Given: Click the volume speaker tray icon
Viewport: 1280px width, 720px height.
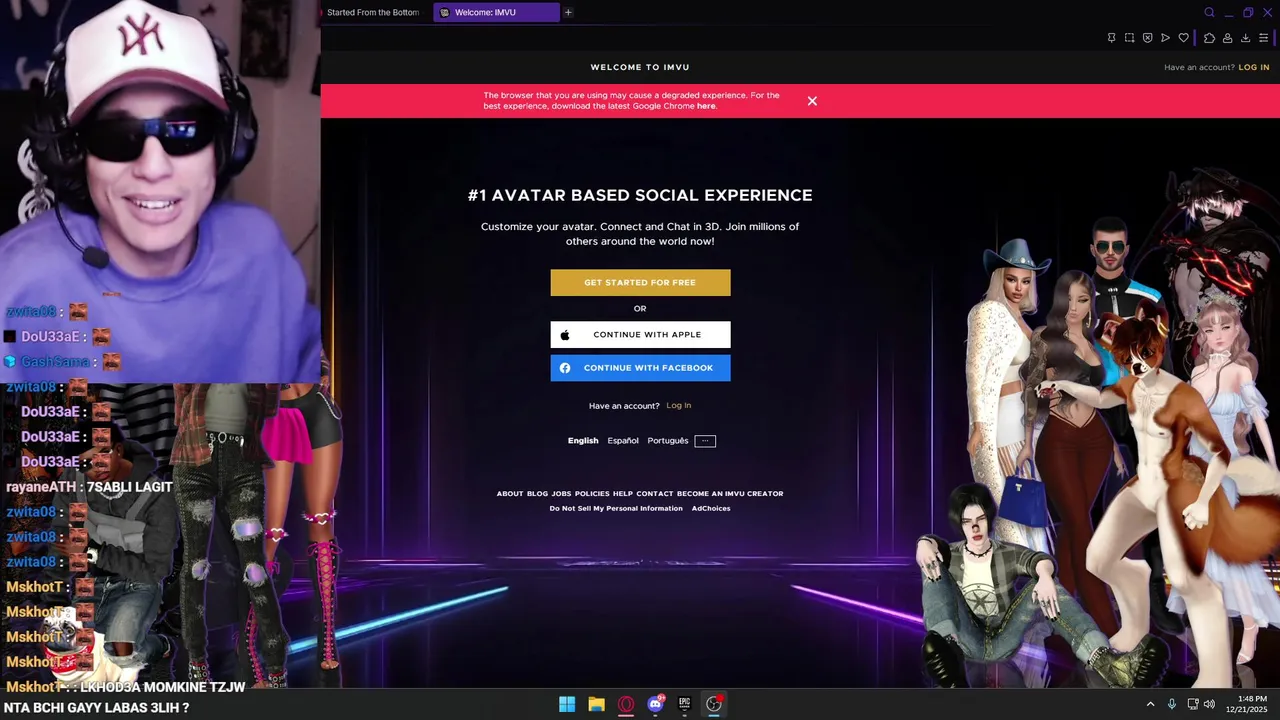Looking at the screenshot, I should click(x=1209, y=704).
